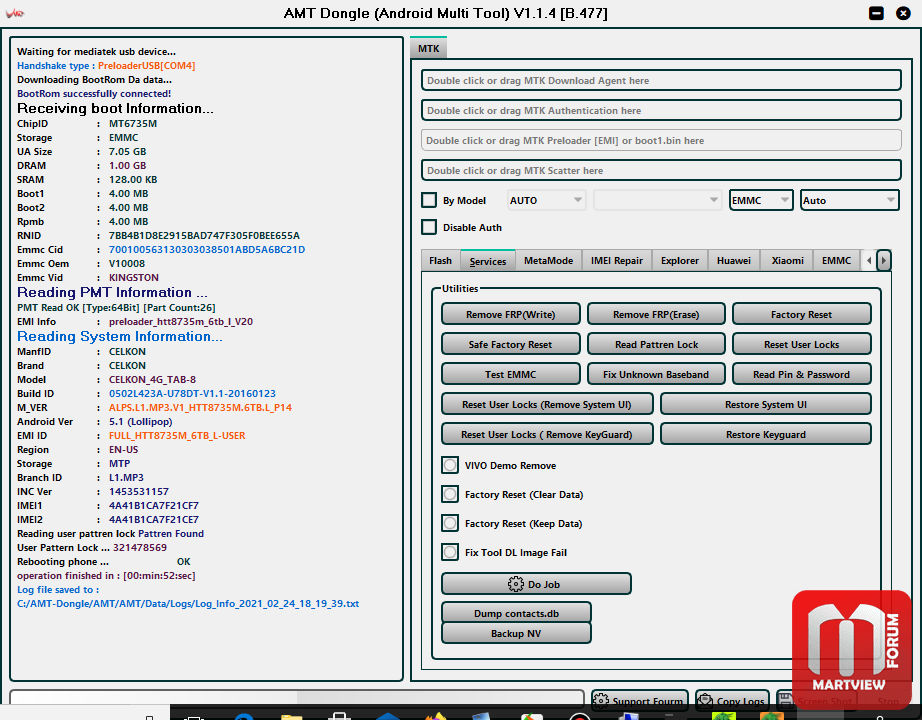Screen dimensions: 922x720
Task: Run Safe Factory Reset
Action: pyautogui.click(x=510, y=344)
